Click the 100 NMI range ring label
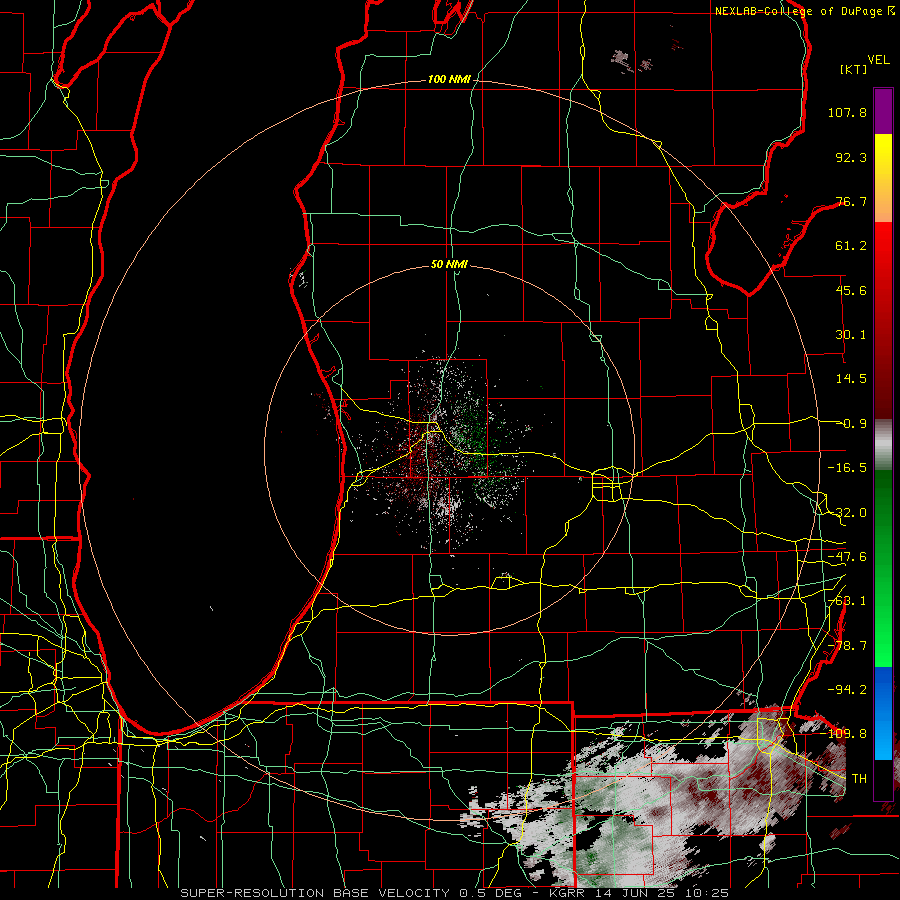900x900 pixels. pyautogui.click(x=449, y=79)
